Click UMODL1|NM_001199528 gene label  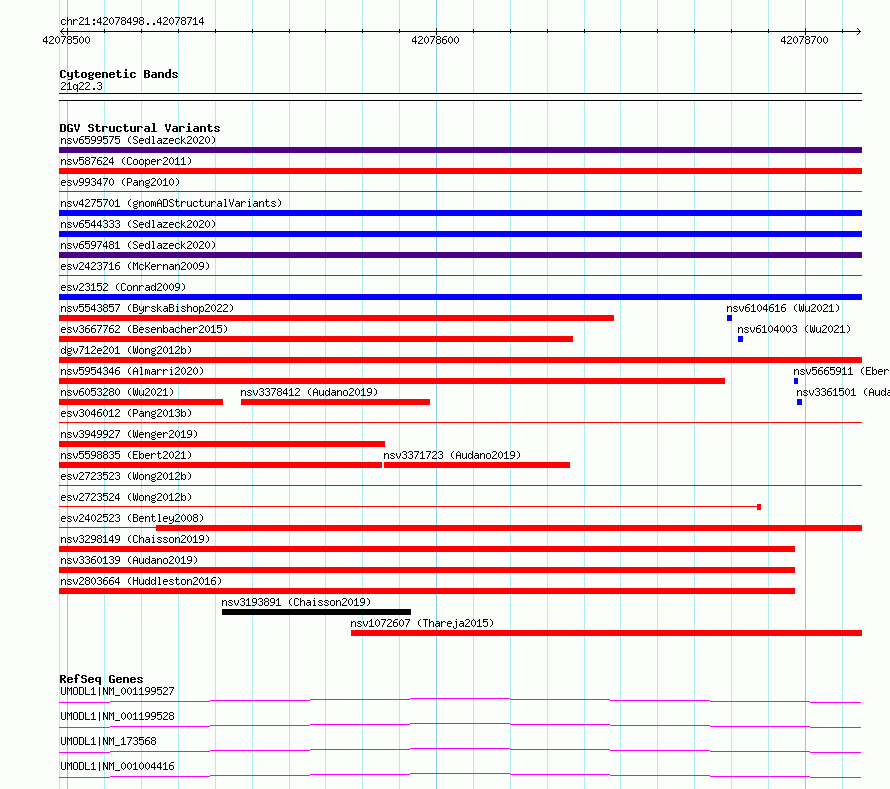click(117, 716)
